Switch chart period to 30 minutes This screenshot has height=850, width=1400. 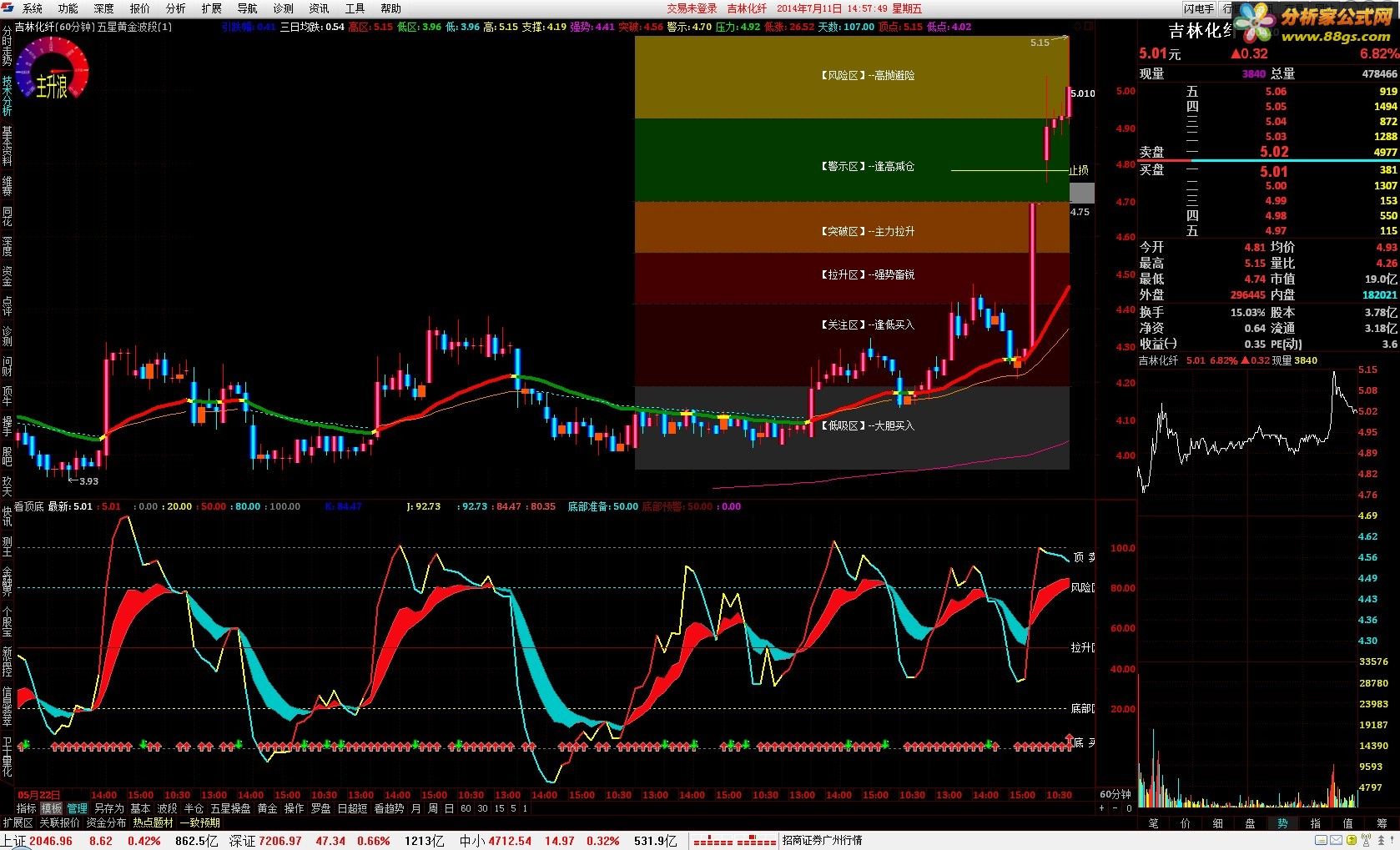(x=482, y=808)
